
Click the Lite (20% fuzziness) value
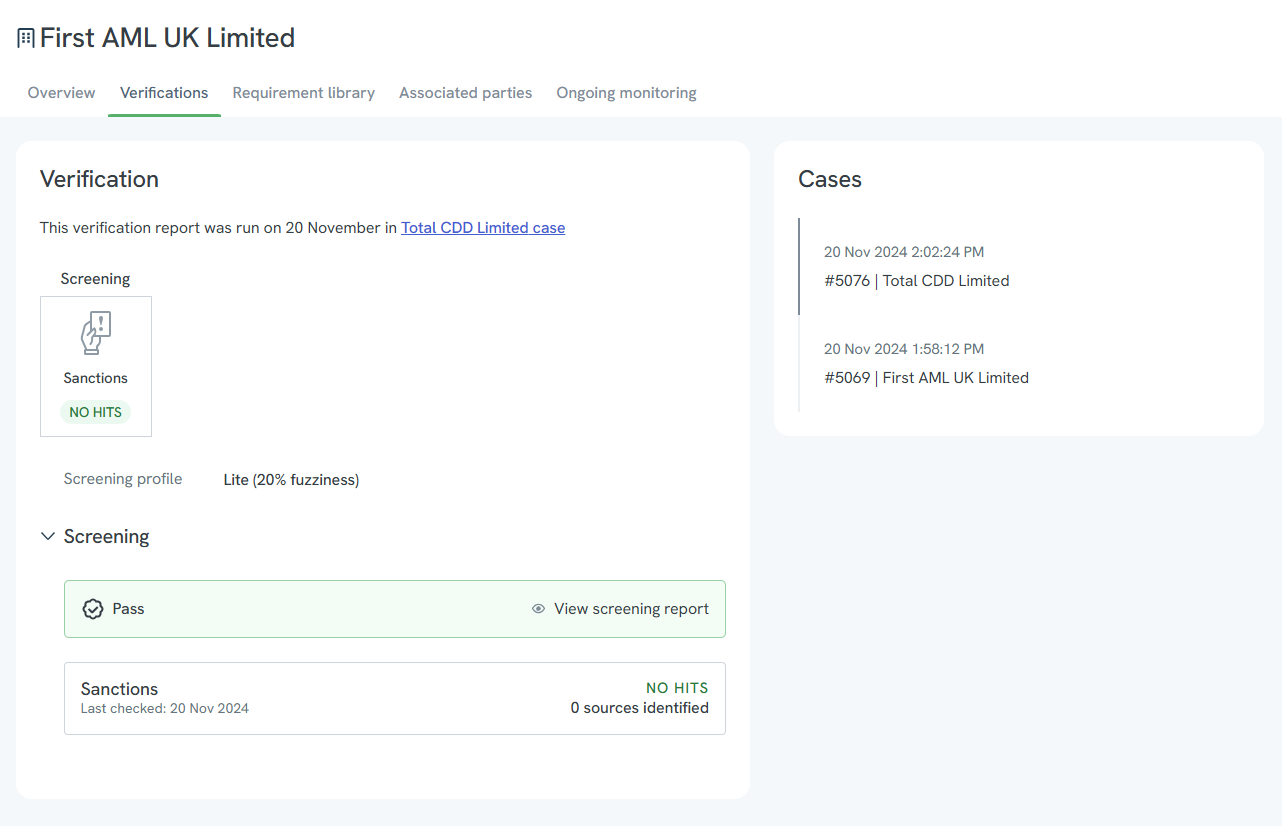tap(291, 480)
